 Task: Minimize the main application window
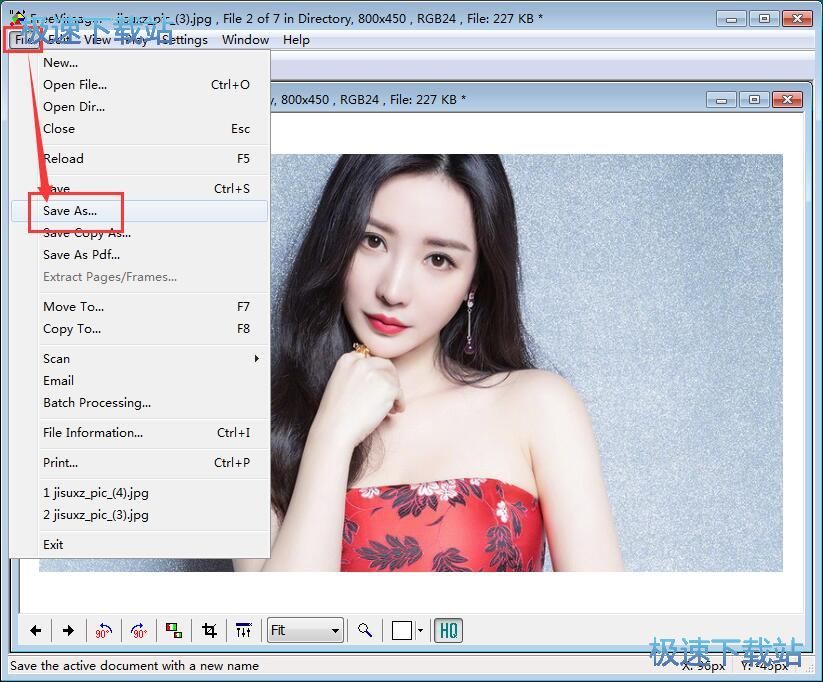[x=732, y=18]
